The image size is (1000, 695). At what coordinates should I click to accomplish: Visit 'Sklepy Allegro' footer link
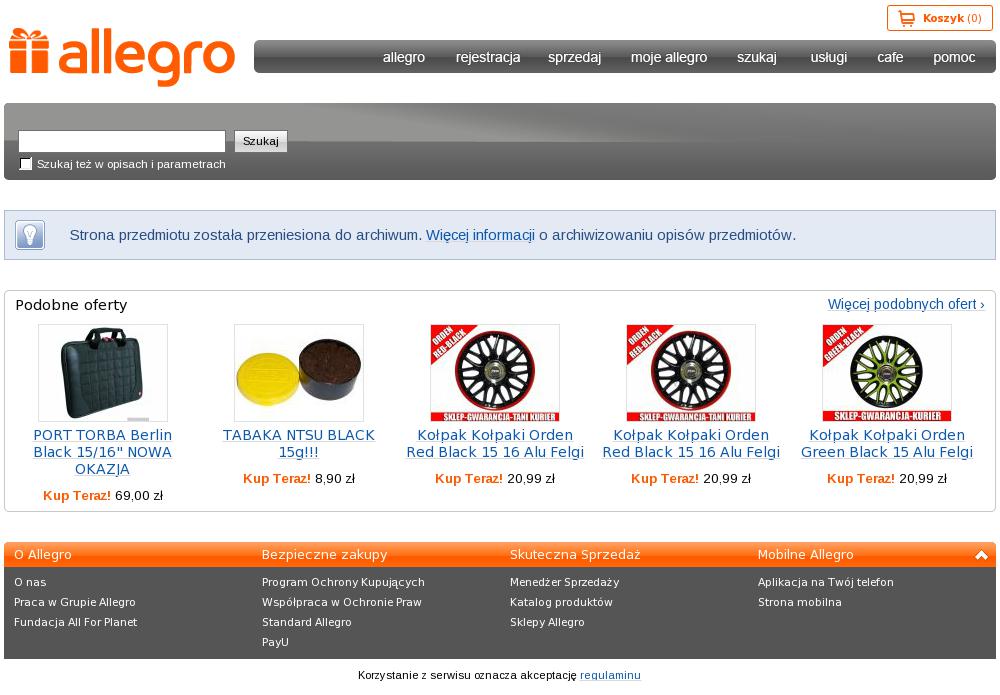547,622
